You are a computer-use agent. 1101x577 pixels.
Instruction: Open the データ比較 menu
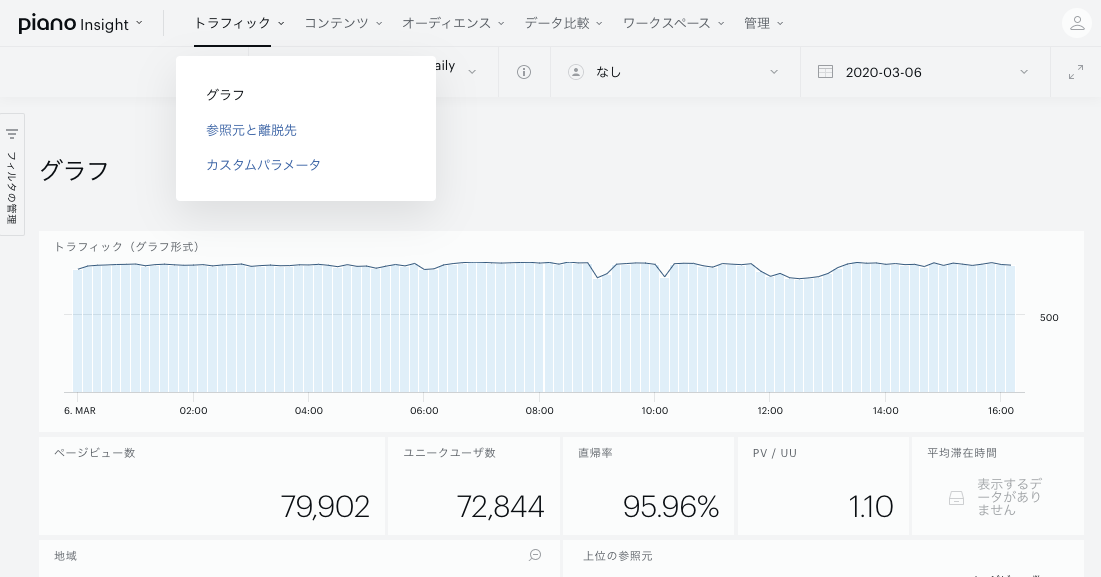[x=563, y=23]
